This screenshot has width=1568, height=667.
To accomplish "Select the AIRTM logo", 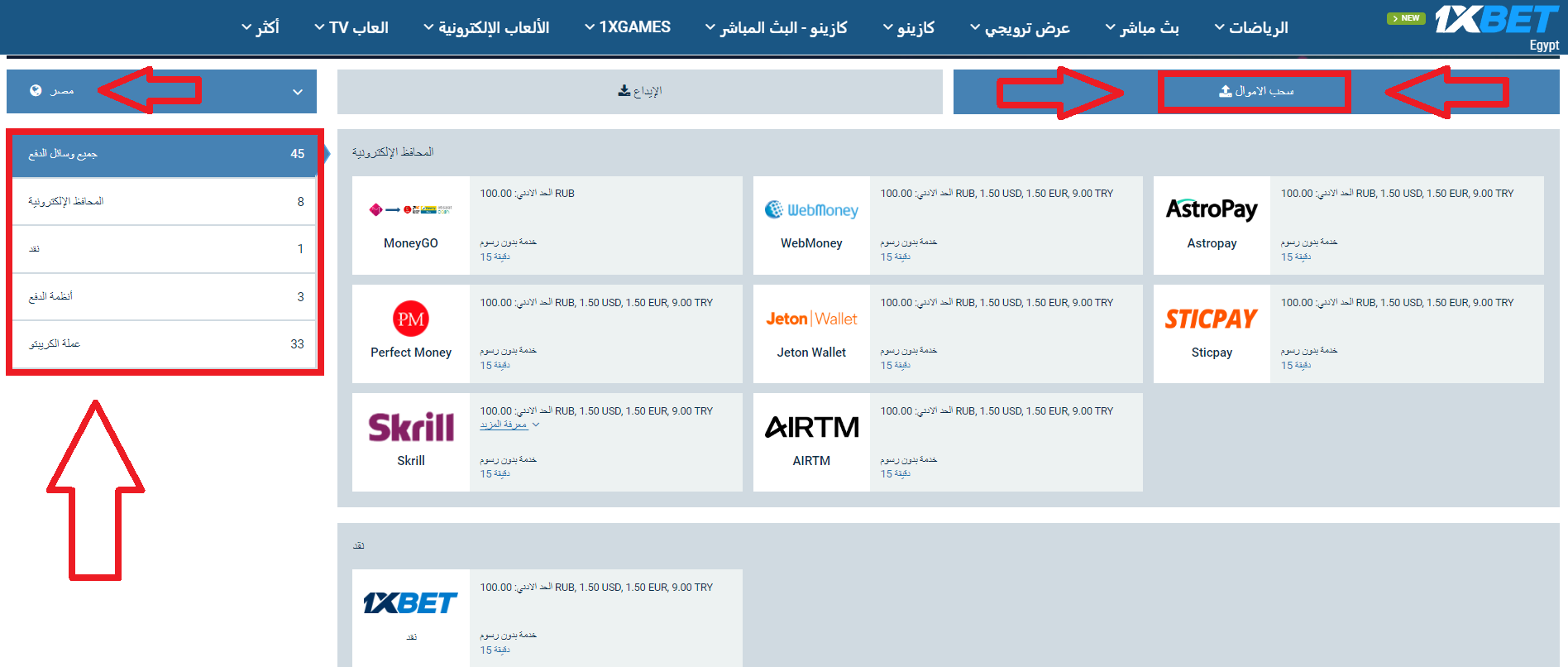I will (811, 427).
